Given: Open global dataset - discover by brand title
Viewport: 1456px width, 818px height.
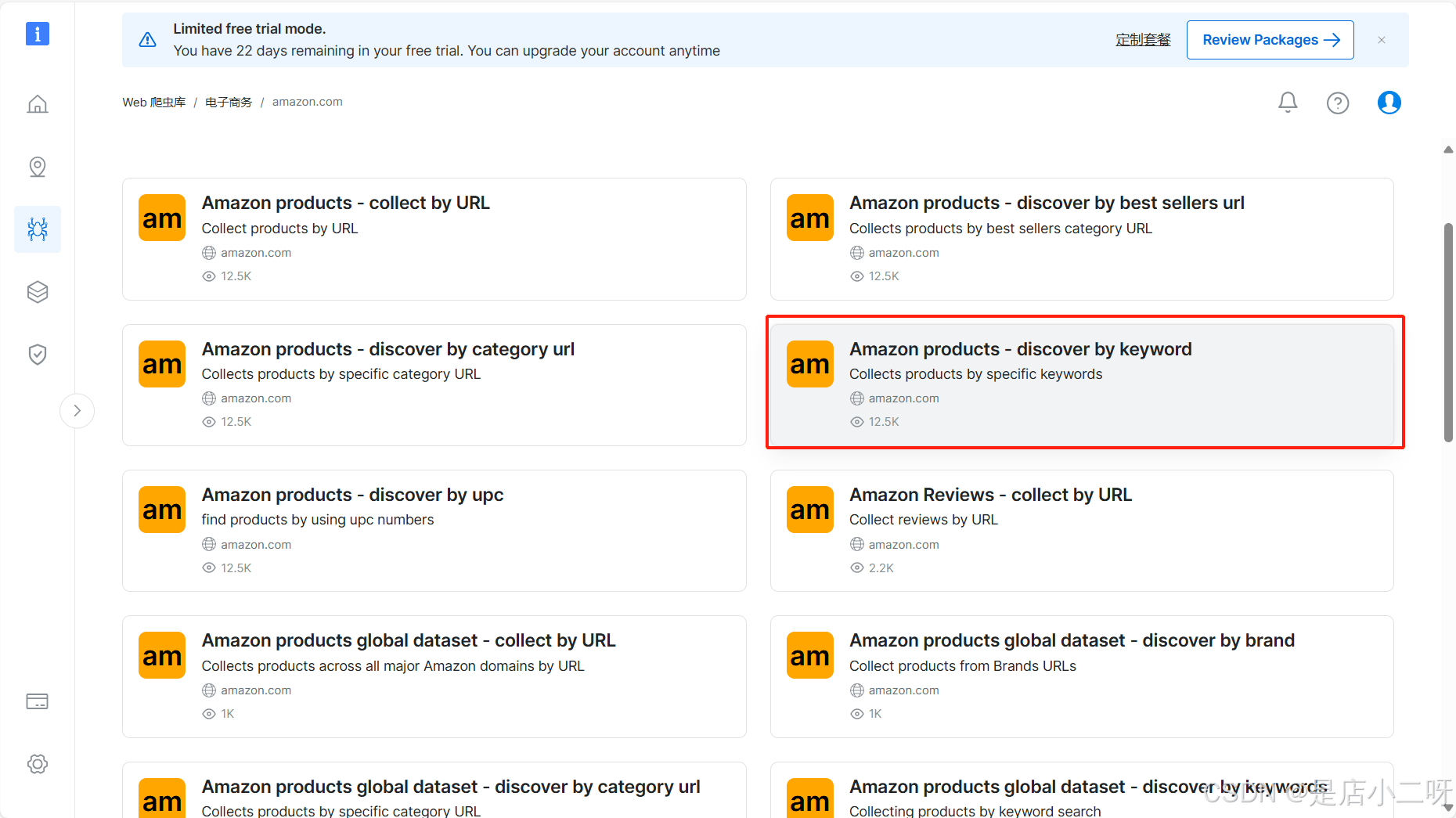Looking at the screenshot, I should pyautogui.click(x=1072, y=640).
